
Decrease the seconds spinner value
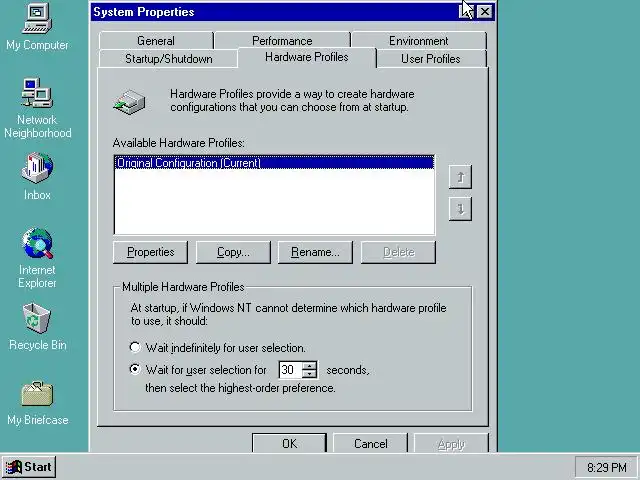pos(310,374)
